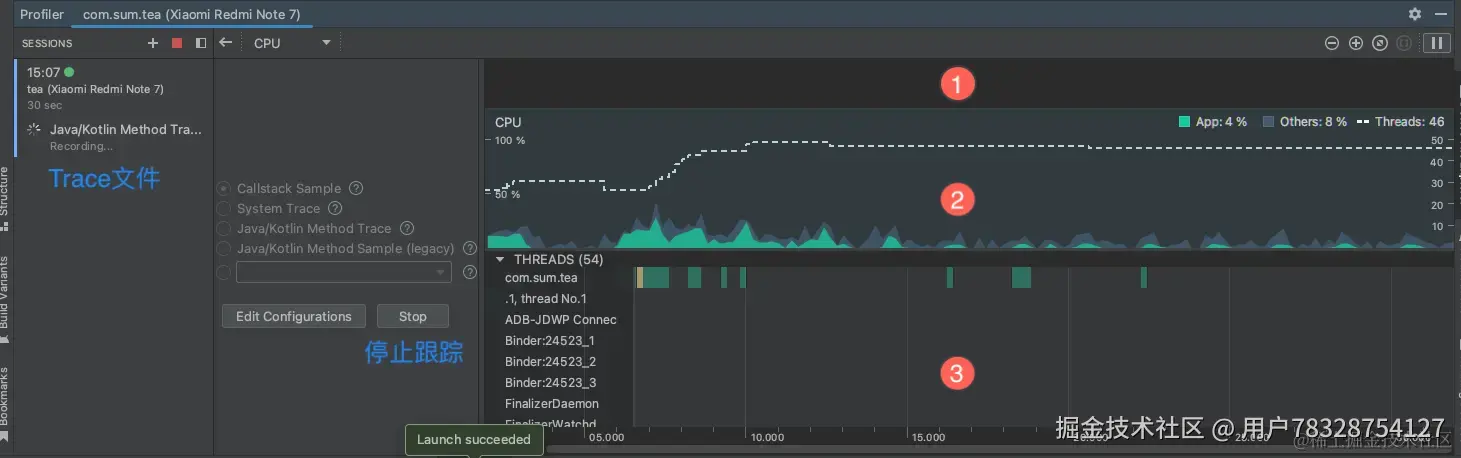Click the 'Others: 8 %' legend text
Viewport: 1461px width, 458px height.
point(1313,122)
